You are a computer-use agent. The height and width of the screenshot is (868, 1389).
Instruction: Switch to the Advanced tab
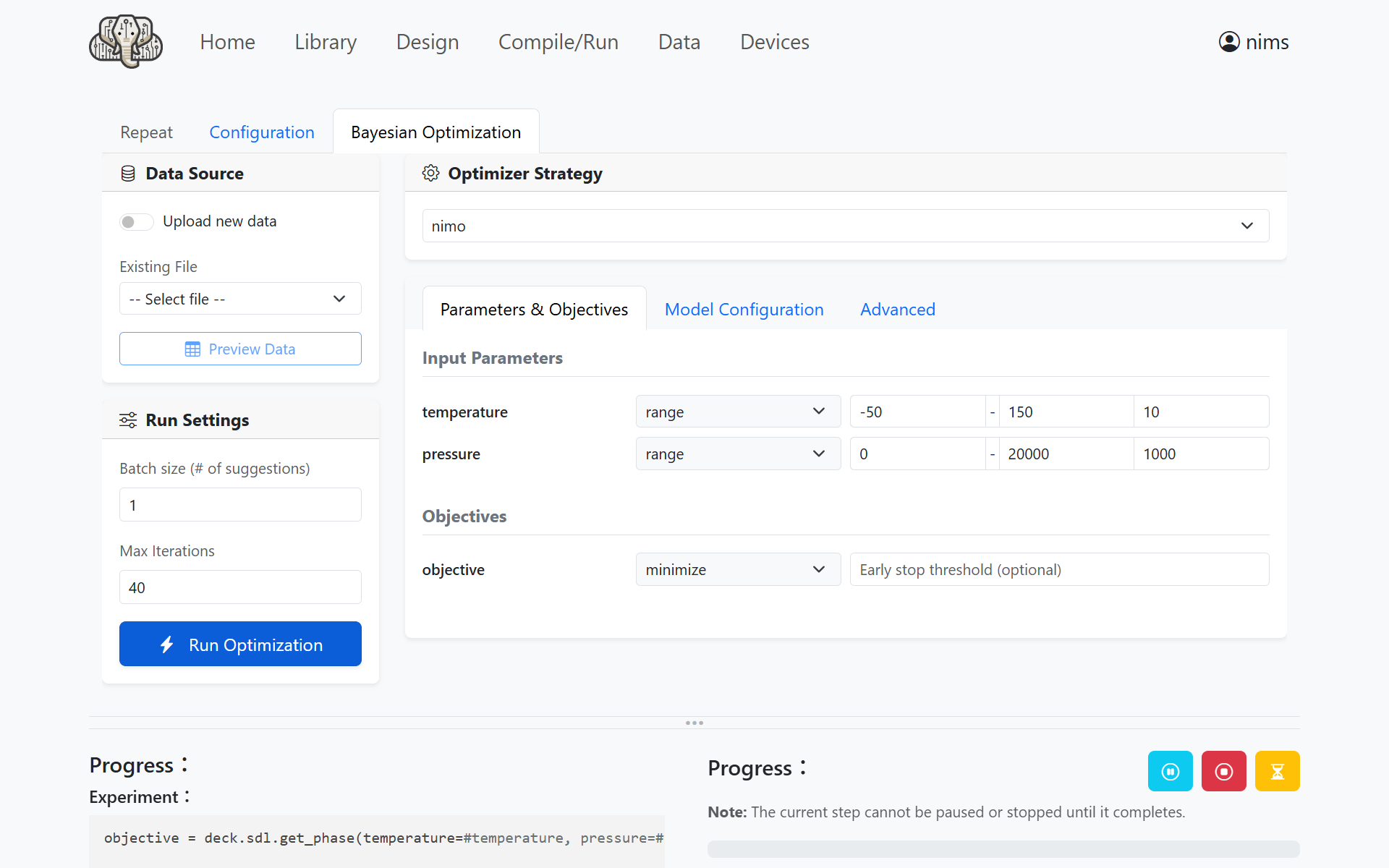[x=897, y=310]
